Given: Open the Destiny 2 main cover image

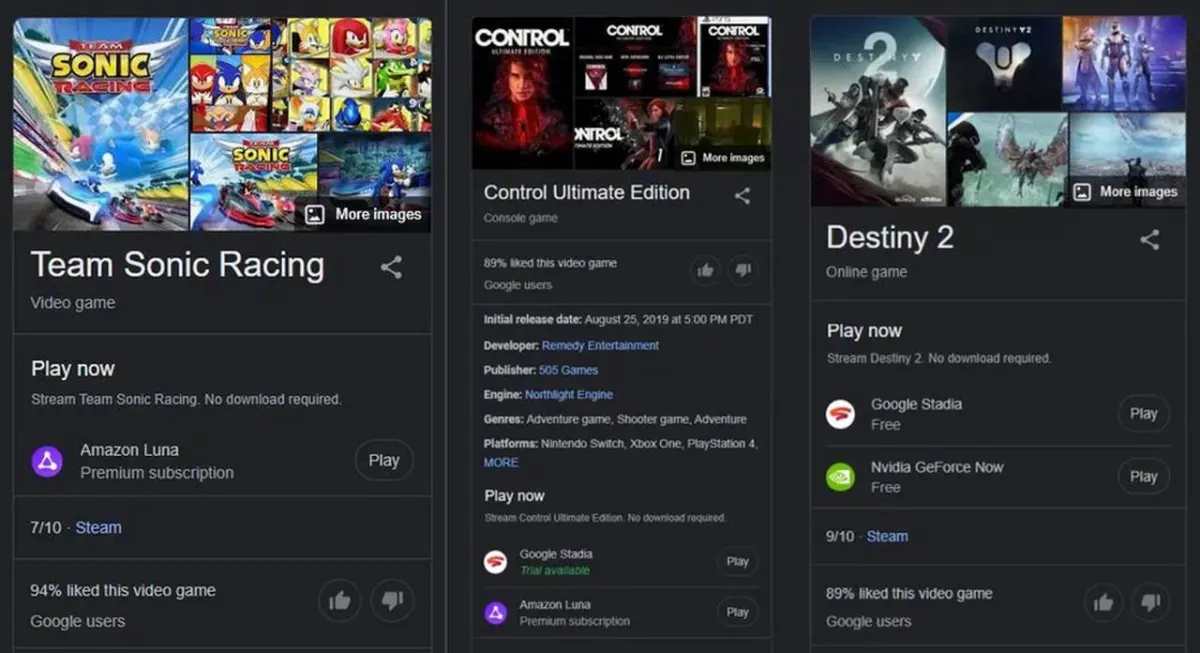Looking at the screenshot, I should coord(878,111).
